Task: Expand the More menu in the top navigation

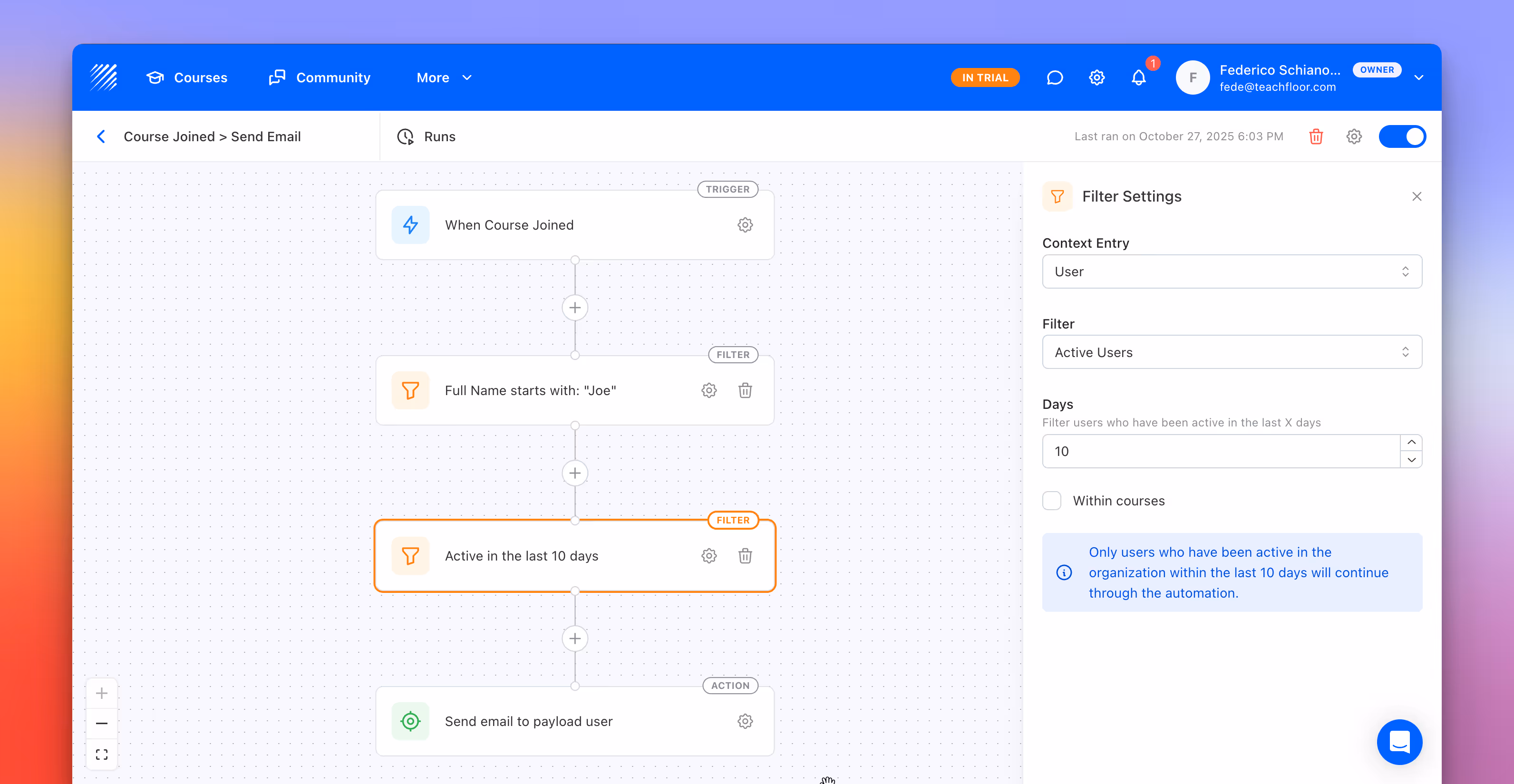Action: [444, 77]
